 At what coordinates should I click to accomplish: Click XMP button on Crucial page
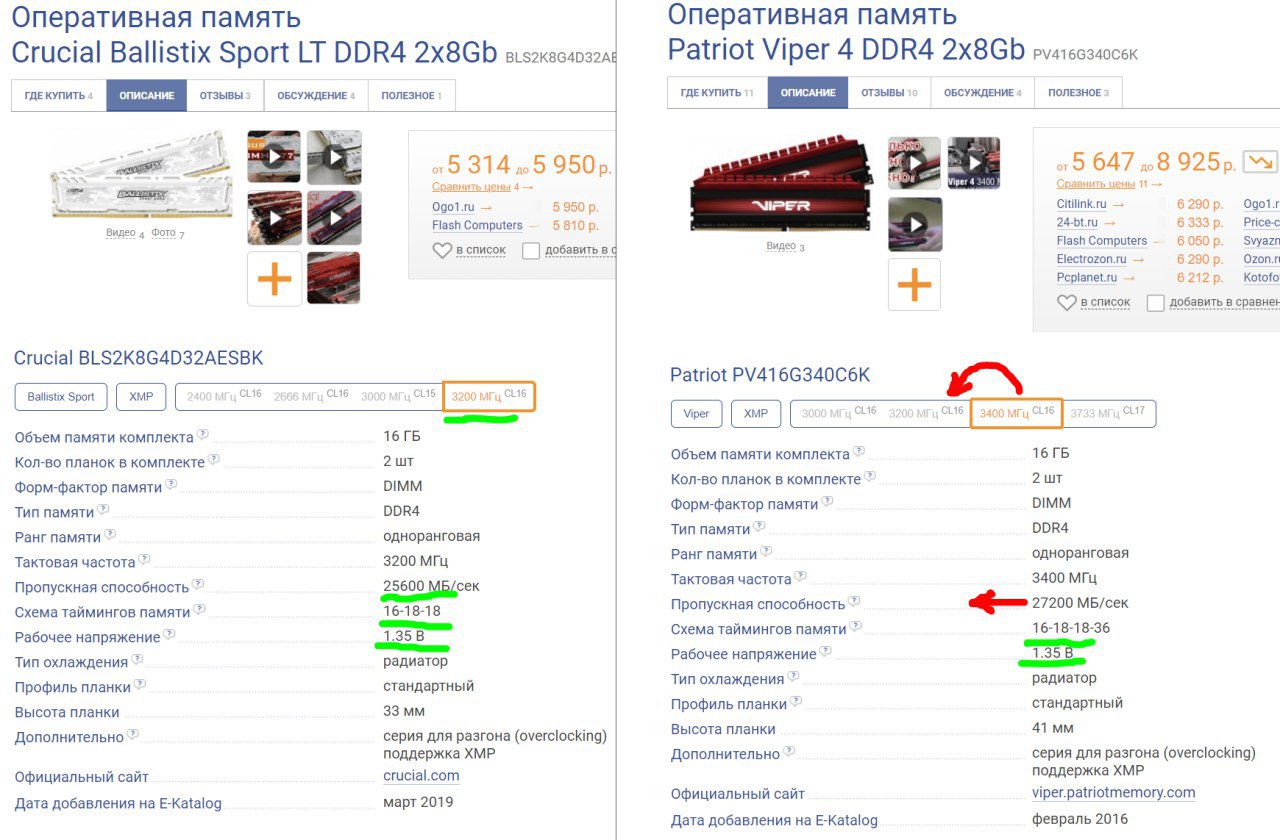(x=141, y=396)
